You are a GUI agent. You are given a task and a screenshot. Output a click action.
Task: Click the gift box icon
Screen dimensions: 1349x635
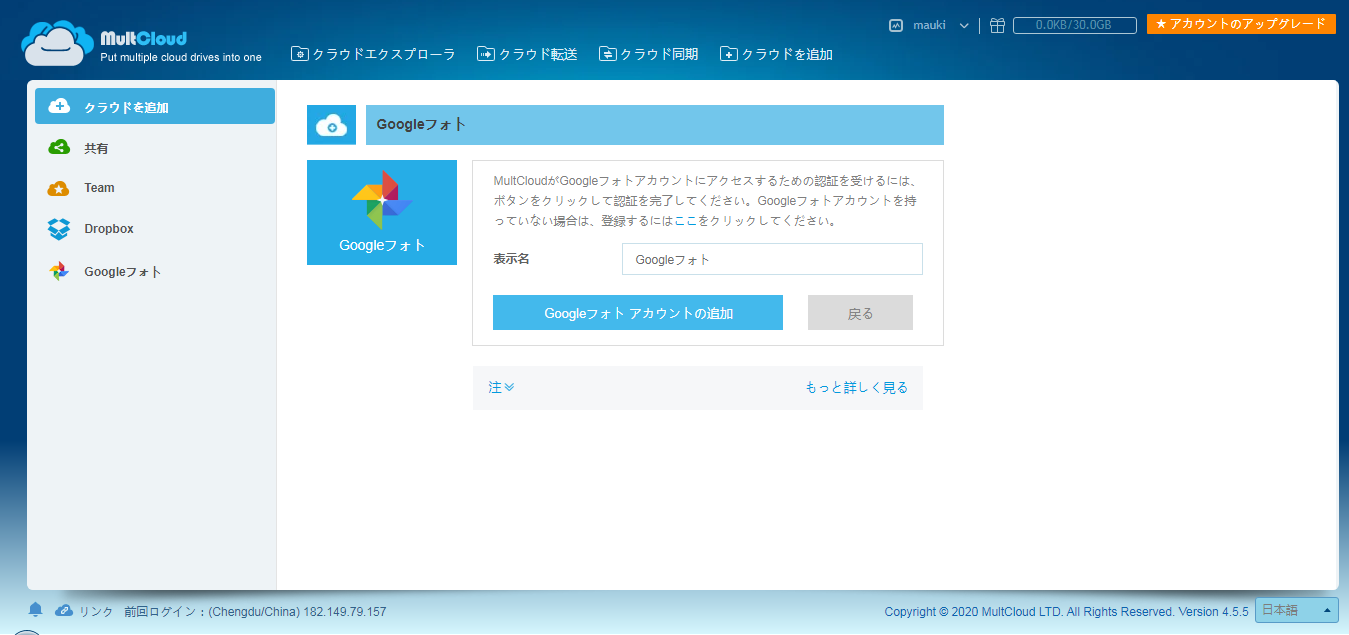(997, 26)
